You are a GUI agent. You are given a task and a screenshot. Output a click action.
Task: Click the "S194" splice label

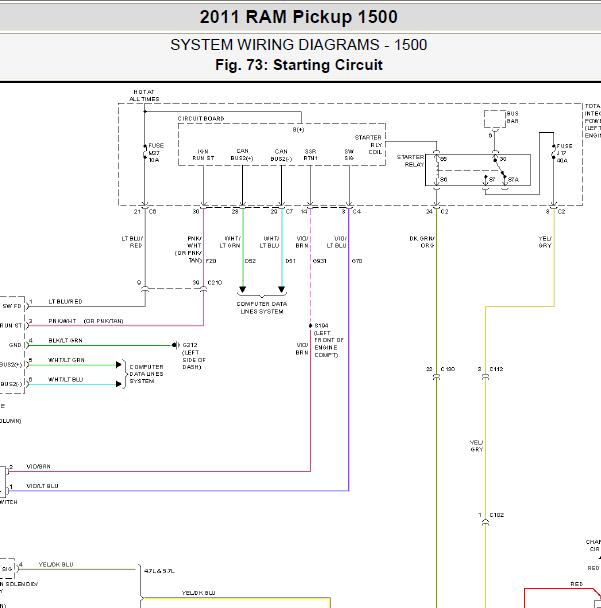pyautogui.click(x=321, y=325)
